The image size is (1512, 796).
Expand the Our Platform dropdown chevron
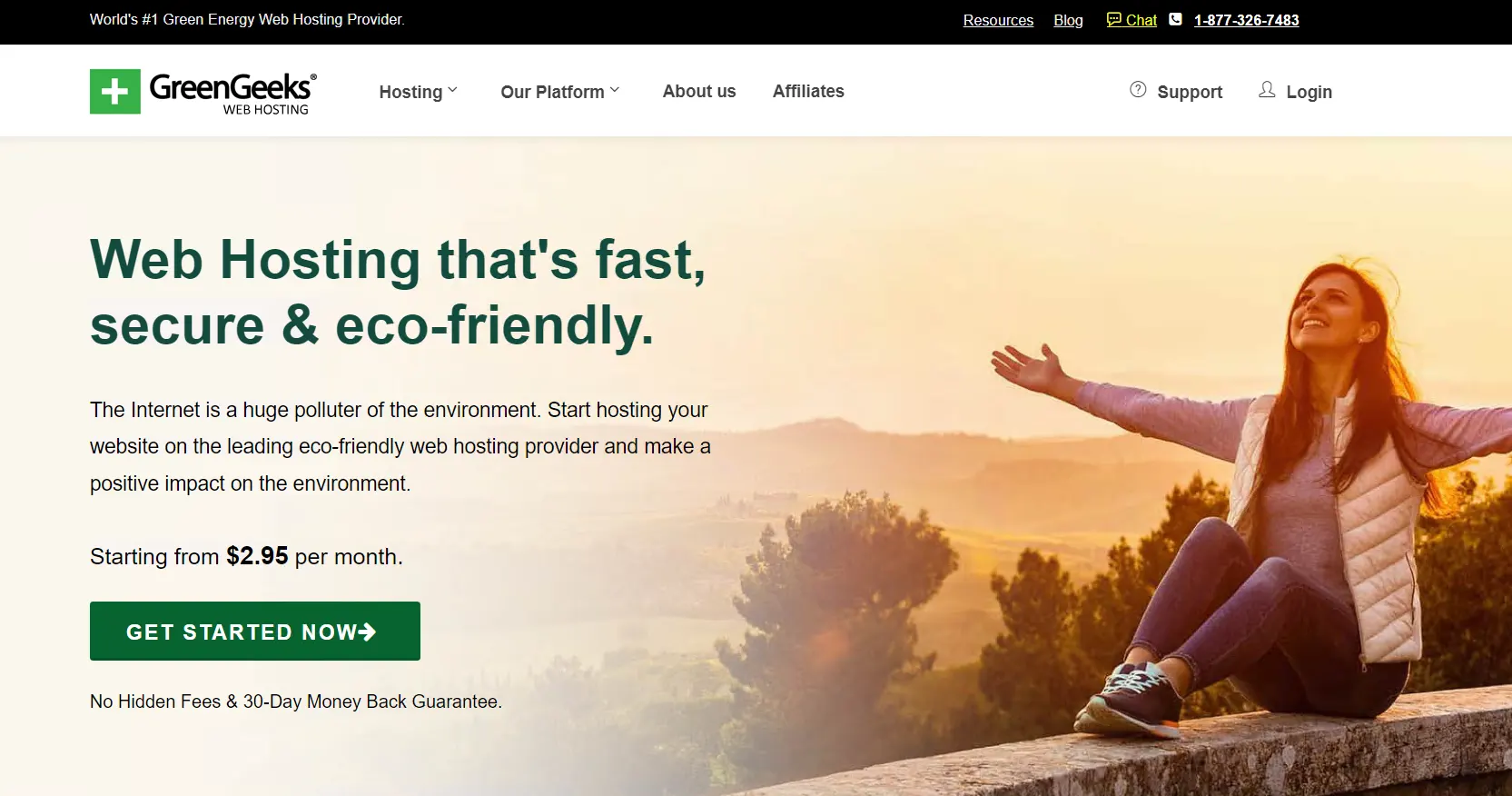coord(615,90)
